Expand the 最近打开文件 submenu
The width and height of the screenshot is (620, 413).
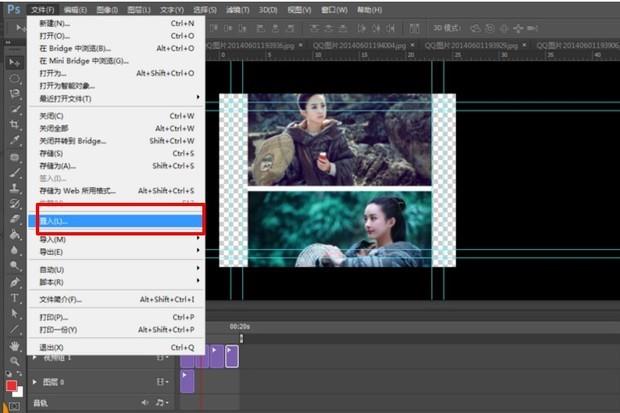(x=198, y=98)
